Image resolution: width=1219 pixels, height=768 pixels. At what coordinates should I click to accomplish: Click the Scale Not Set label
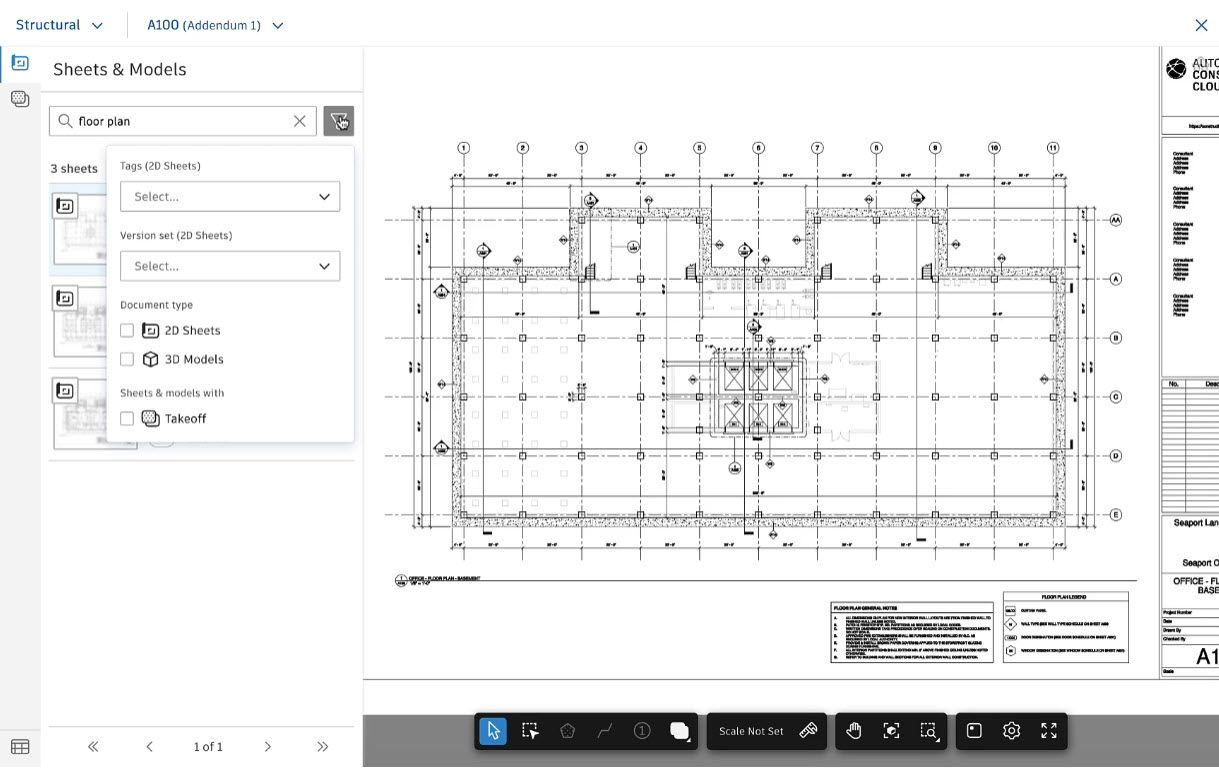(751, 731)
